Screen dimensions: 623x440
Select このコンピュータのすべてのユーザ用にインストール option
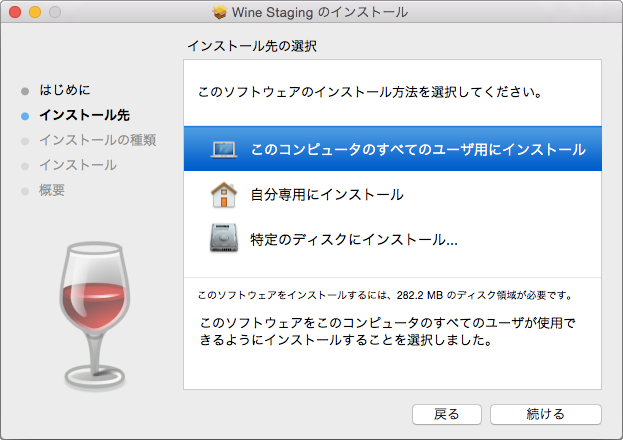pyautogui.click(x=393, y=149)
